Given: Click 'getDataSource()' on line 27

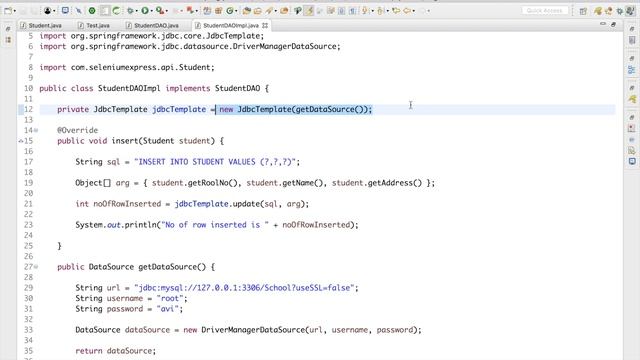Looking at the screenshot, I should pyautogui.click(x=172, y=267).
